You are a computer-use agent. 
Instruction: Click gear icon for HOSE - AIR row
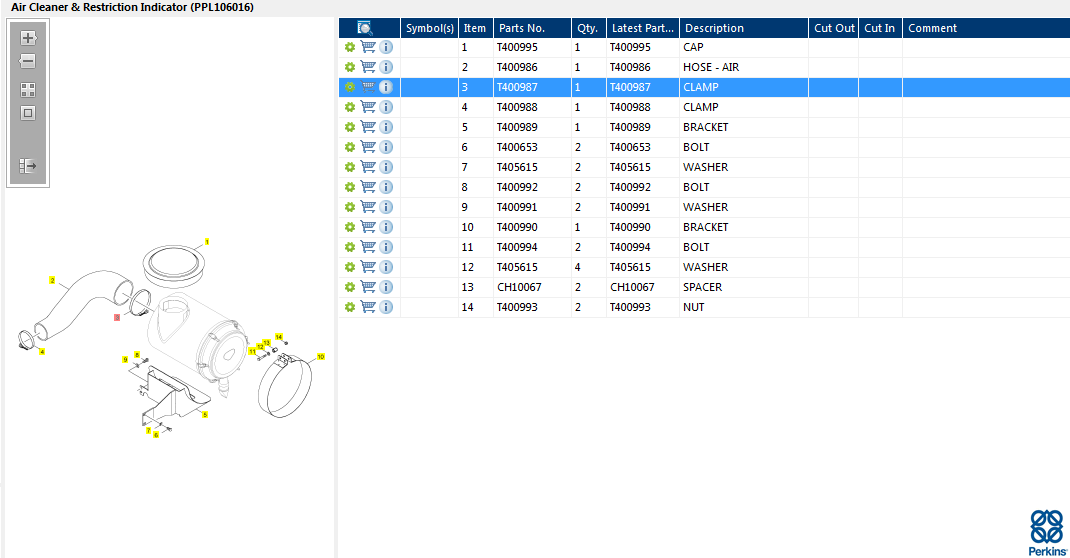(x=349, y=67)
